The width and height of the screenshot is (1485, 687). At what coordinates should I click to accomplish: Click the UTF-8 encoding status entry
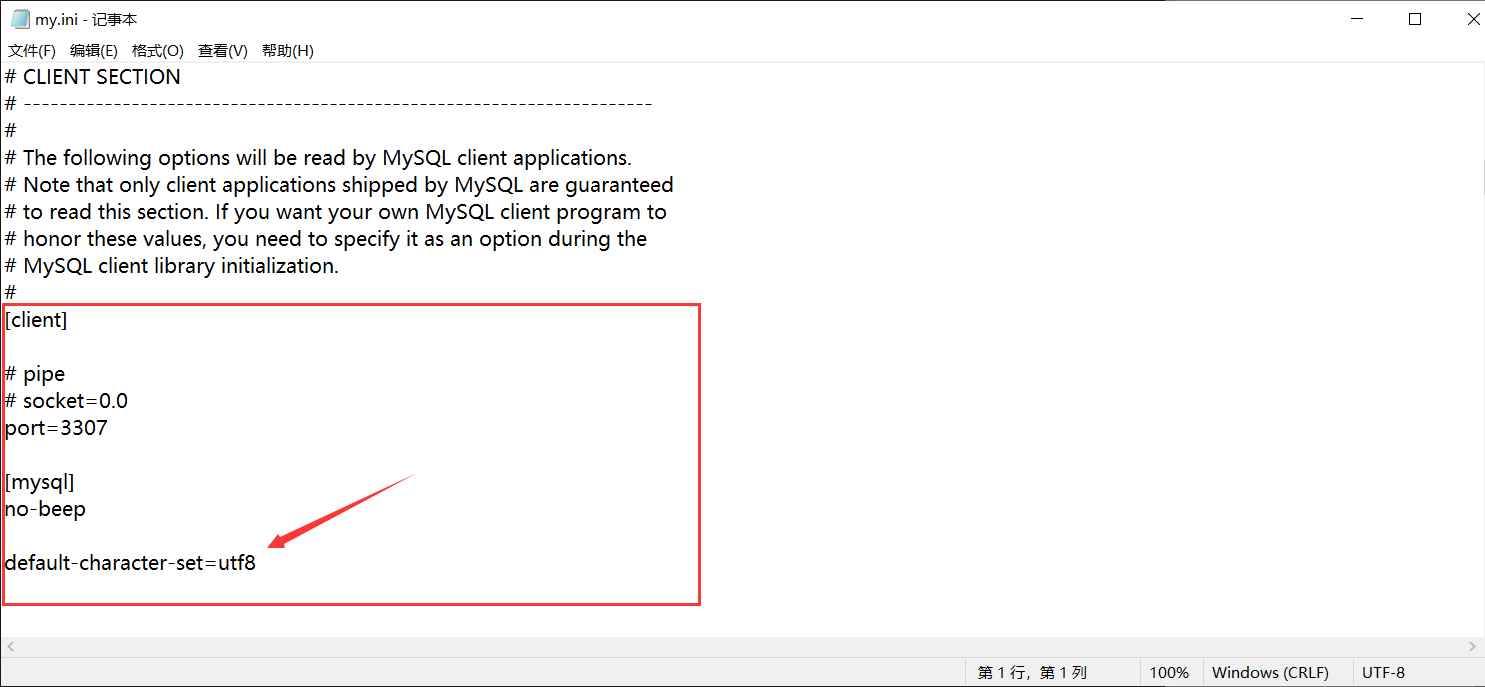coord(1383,673)
